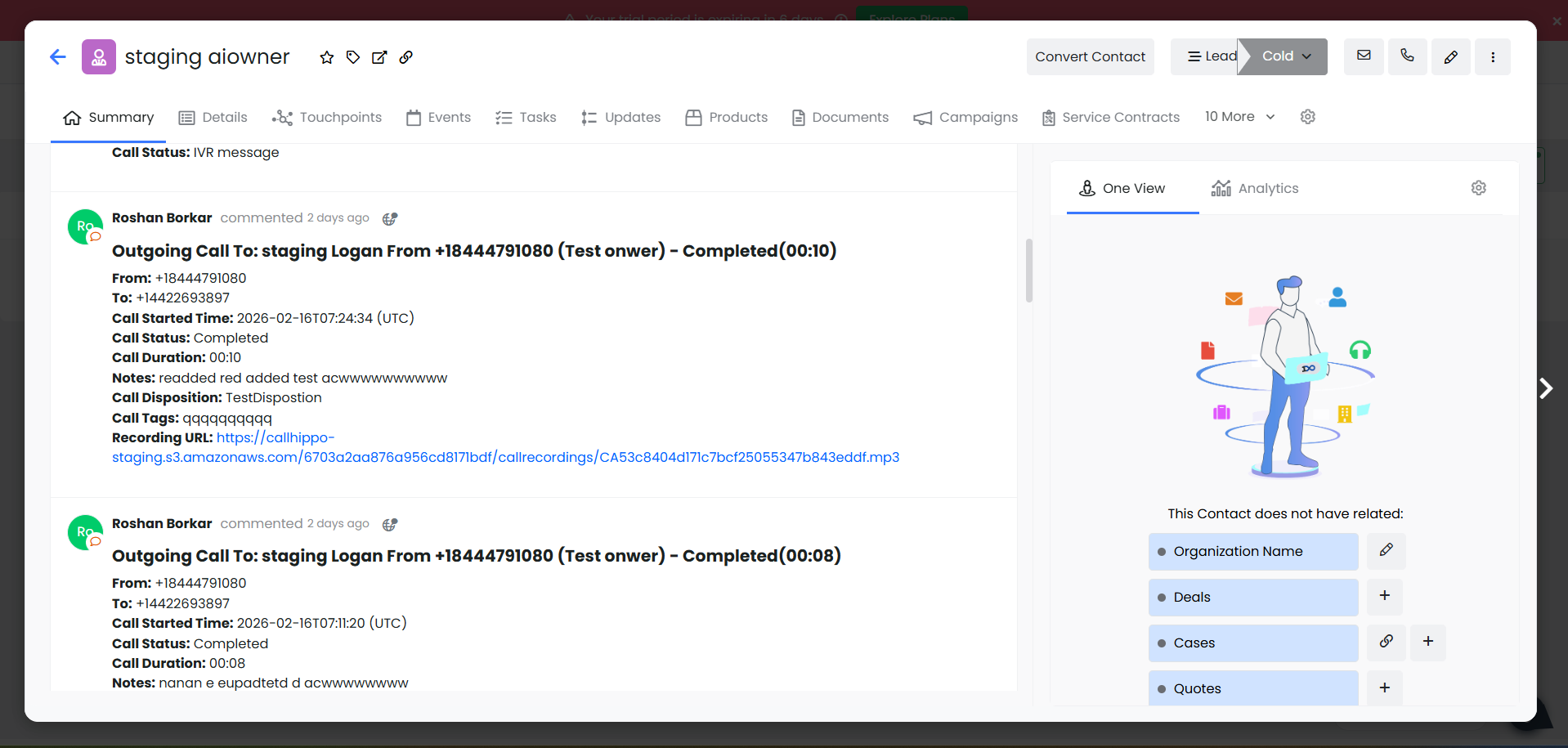Go back using the left arrow
The height and width of the screenshot is (748, 1568).
click(x=57, y=57)
